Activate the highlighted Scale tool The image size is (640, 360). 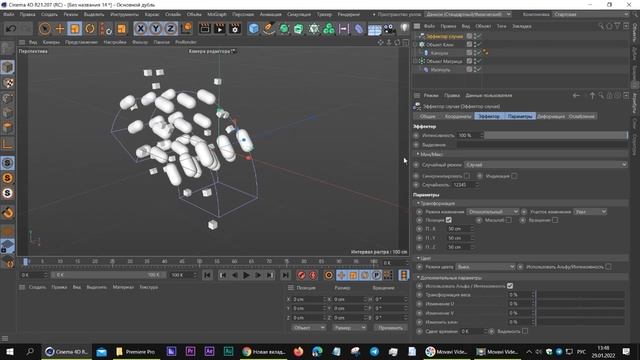tap(75, 29)
